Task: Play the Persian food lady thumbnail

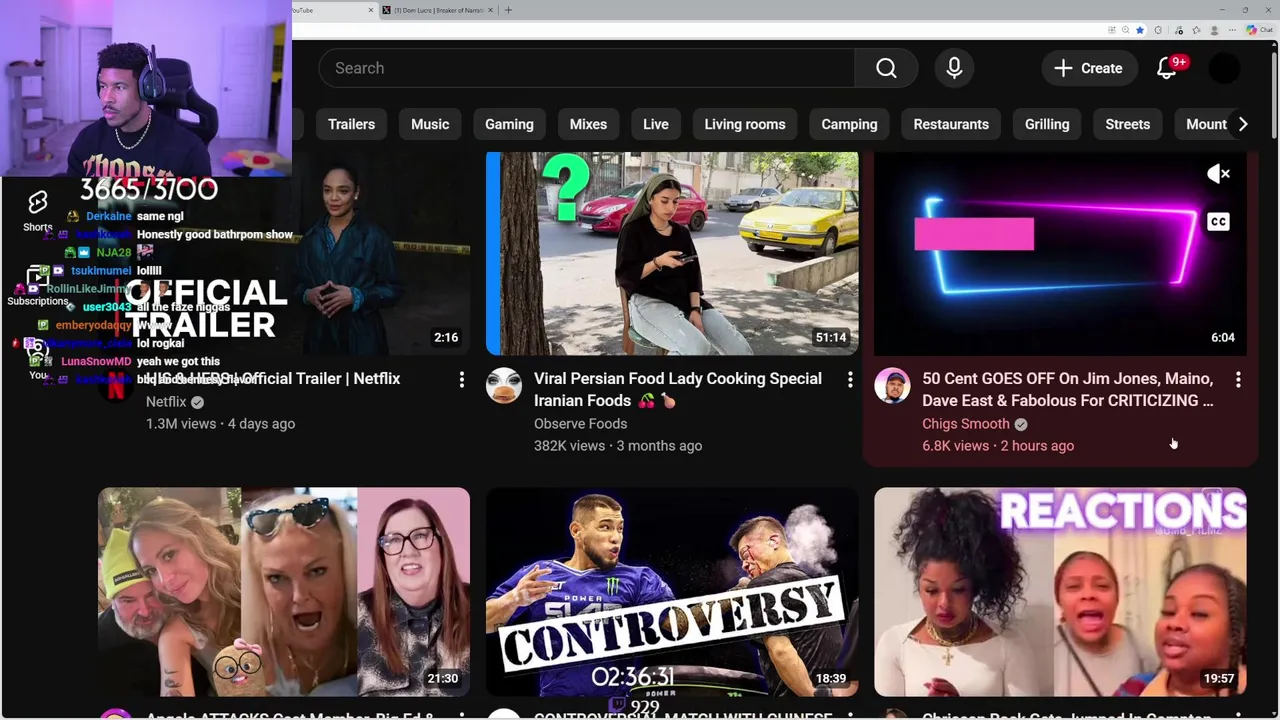Action: 672,254
